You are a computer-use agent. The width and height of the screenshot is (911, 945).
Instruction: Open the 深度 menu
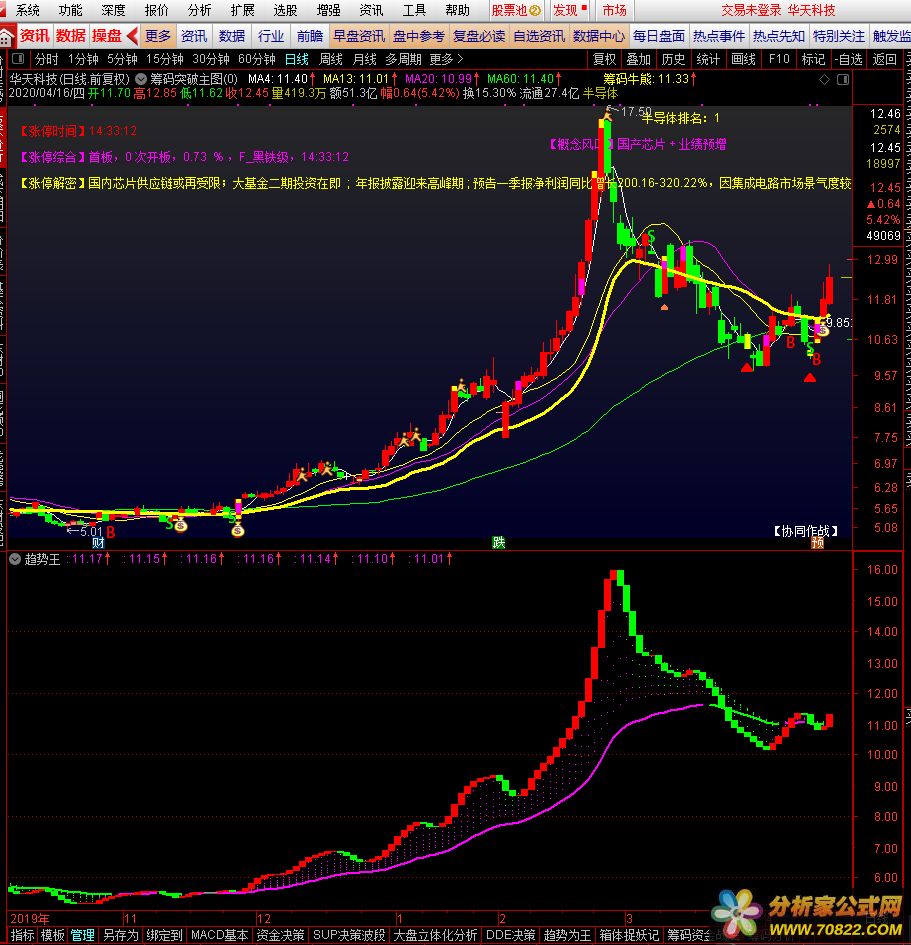(113, 10)
